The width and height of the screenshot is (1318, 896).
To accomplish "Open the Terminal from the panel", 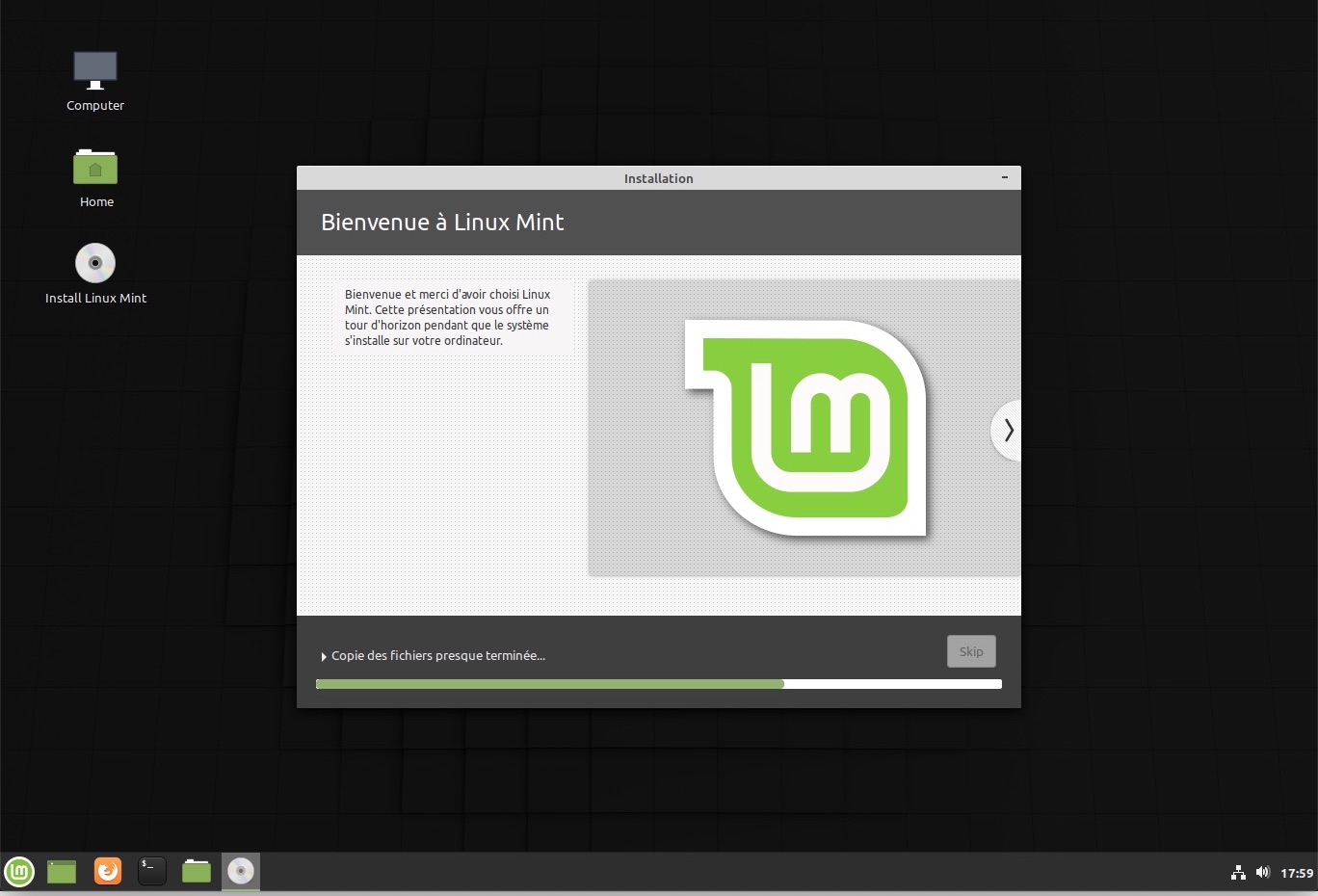I will pyautogui.click(x=152, y=872).
